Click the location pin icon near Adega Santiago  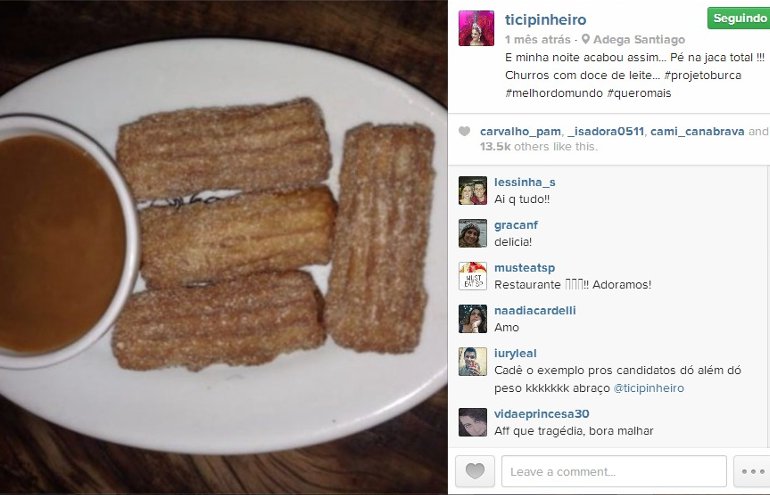click(x=585, y=39)
